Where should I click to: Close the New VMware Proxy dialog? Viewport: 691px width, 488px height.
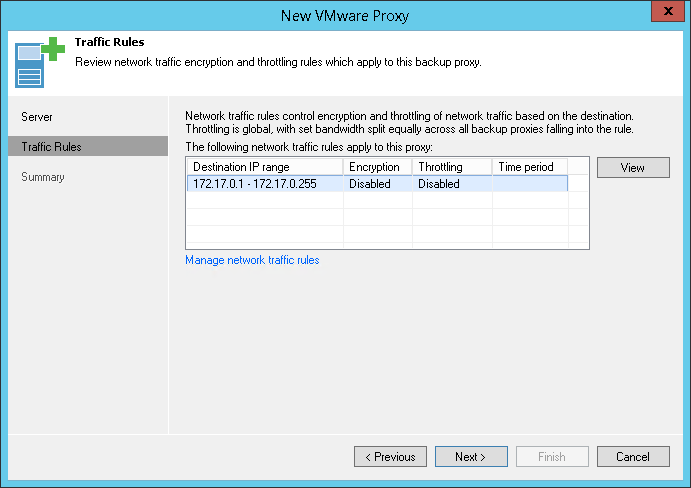click(x=668, y=11)
